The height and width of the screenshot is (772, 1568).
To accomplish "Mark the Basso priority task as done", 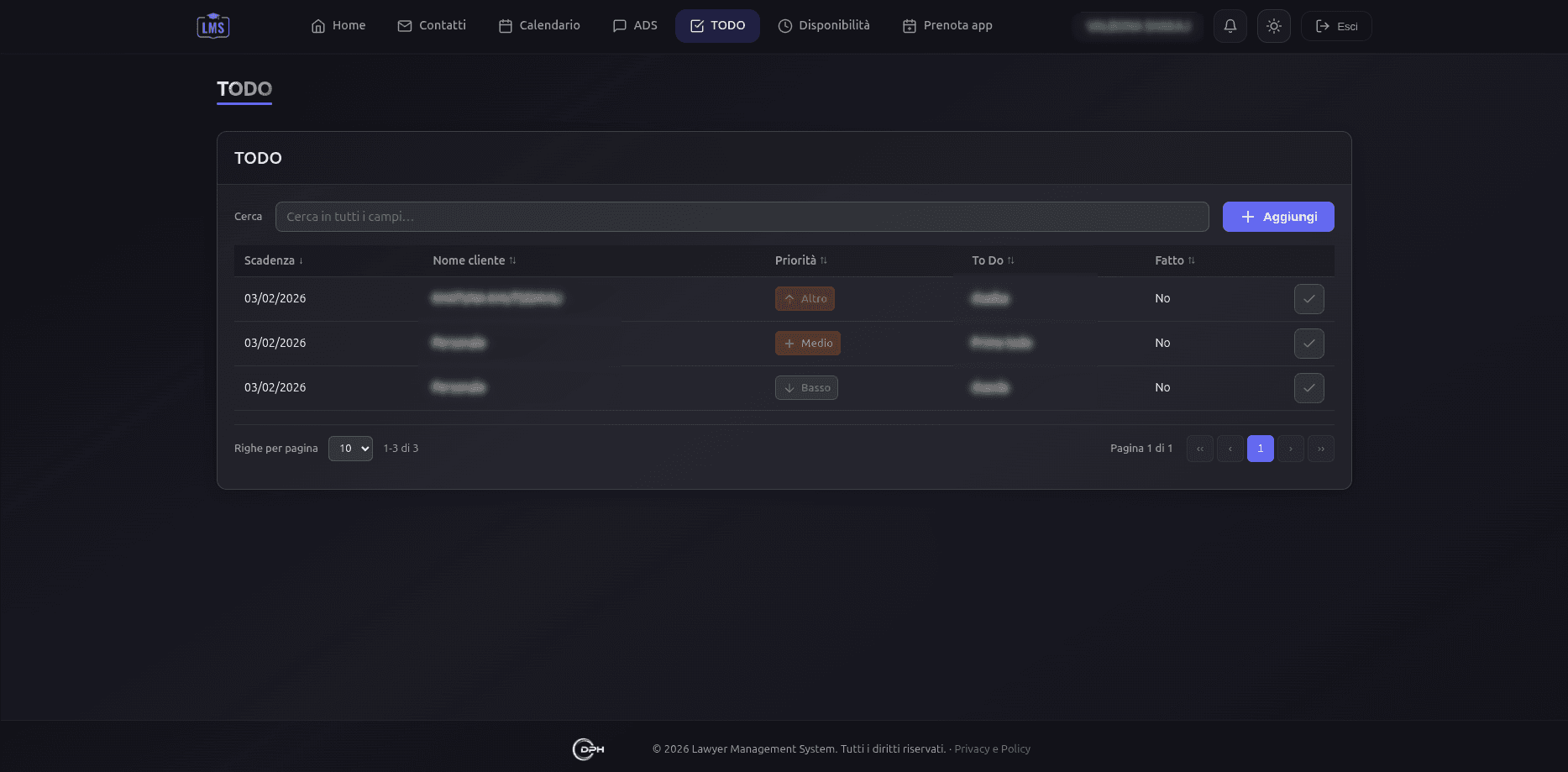I will [1308, 388].
